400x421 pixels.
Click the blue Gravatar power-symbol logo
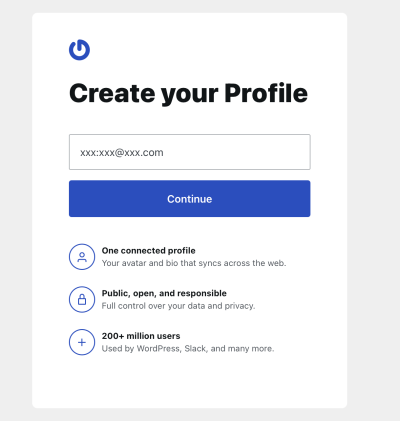point(79,50)
